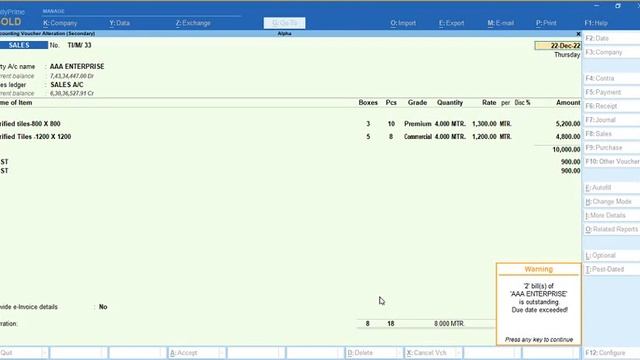Click the rate 1,200.00
640x360 pixels.
(484, 137)
